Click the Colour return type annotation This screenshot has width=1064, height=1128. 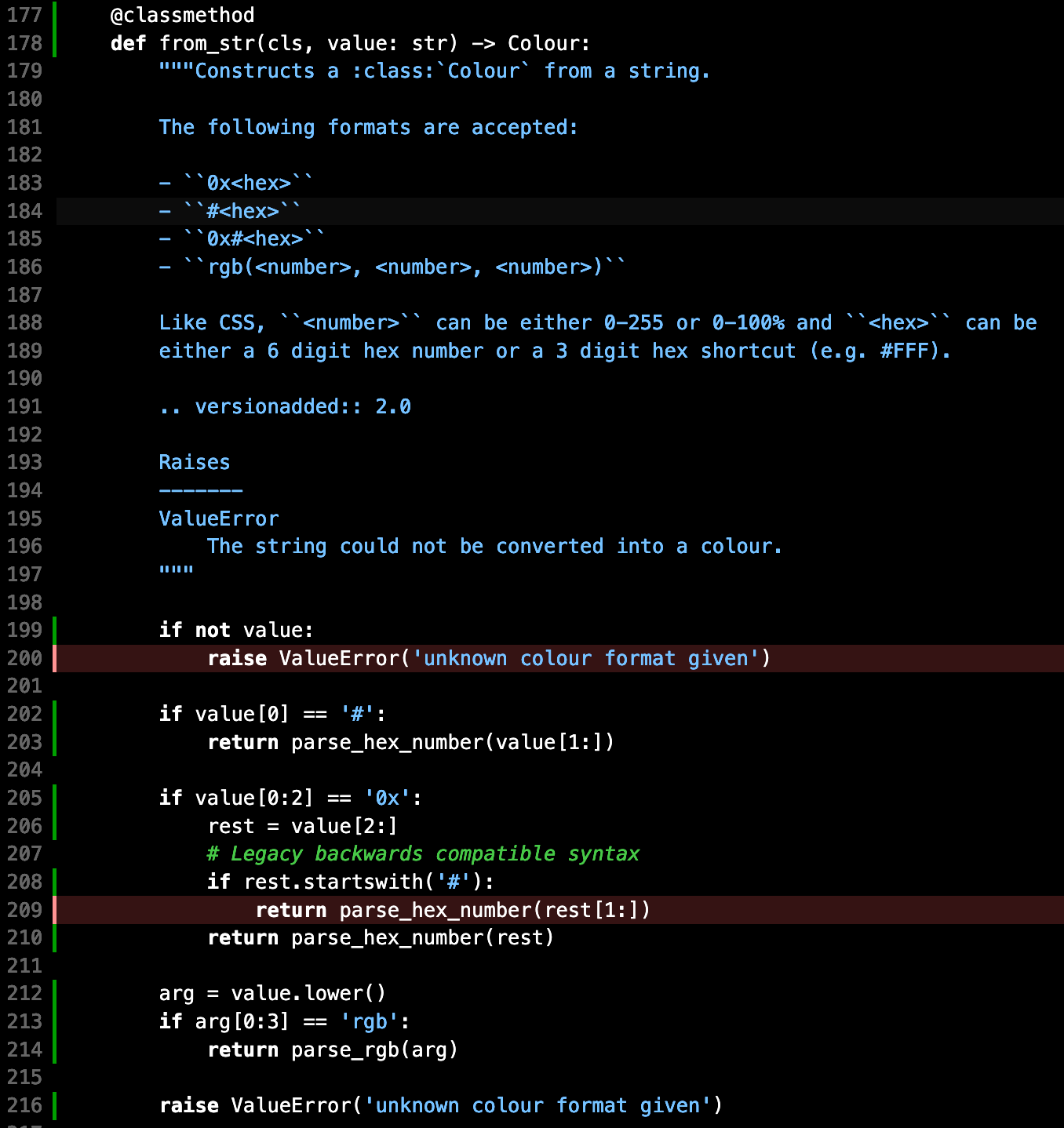pyautogui.click(x=543, y=43)
